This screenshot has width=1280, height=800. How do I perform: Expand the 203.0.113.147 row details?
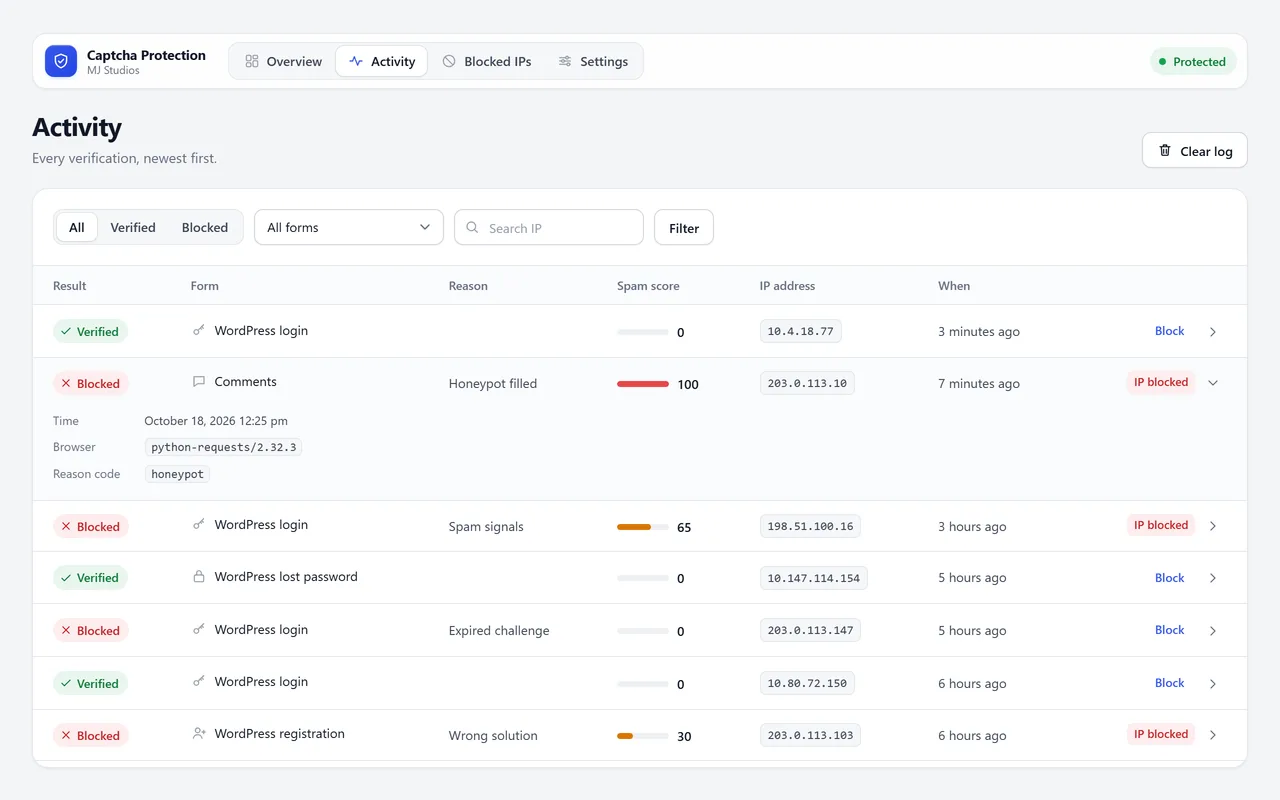point(1213,631)
